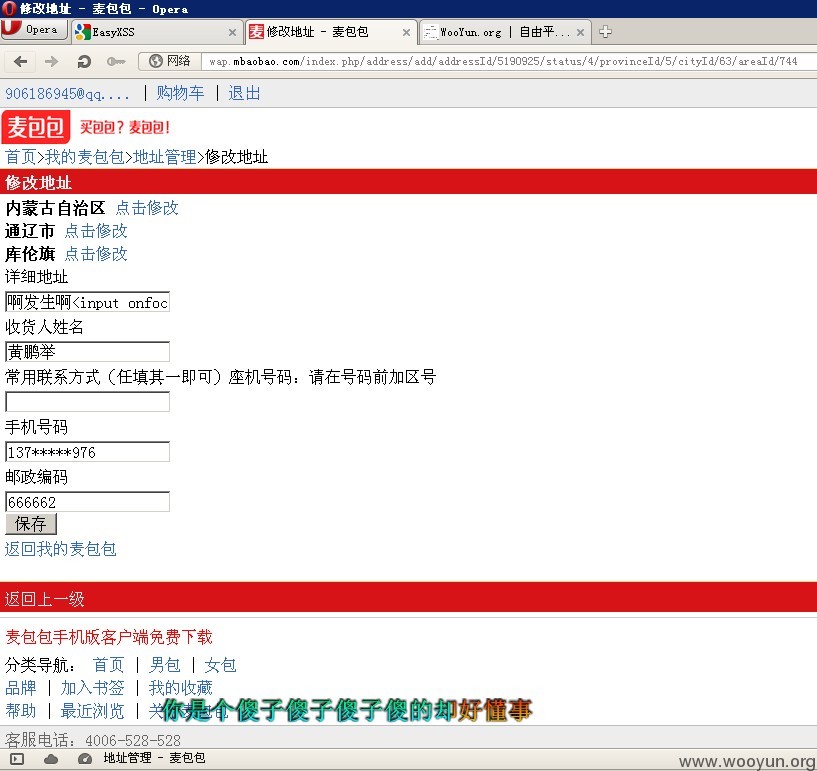Viewport: 817px width, 771px height.
Task: Switch to the WooYun.org tab
Action: click(505, 32)
